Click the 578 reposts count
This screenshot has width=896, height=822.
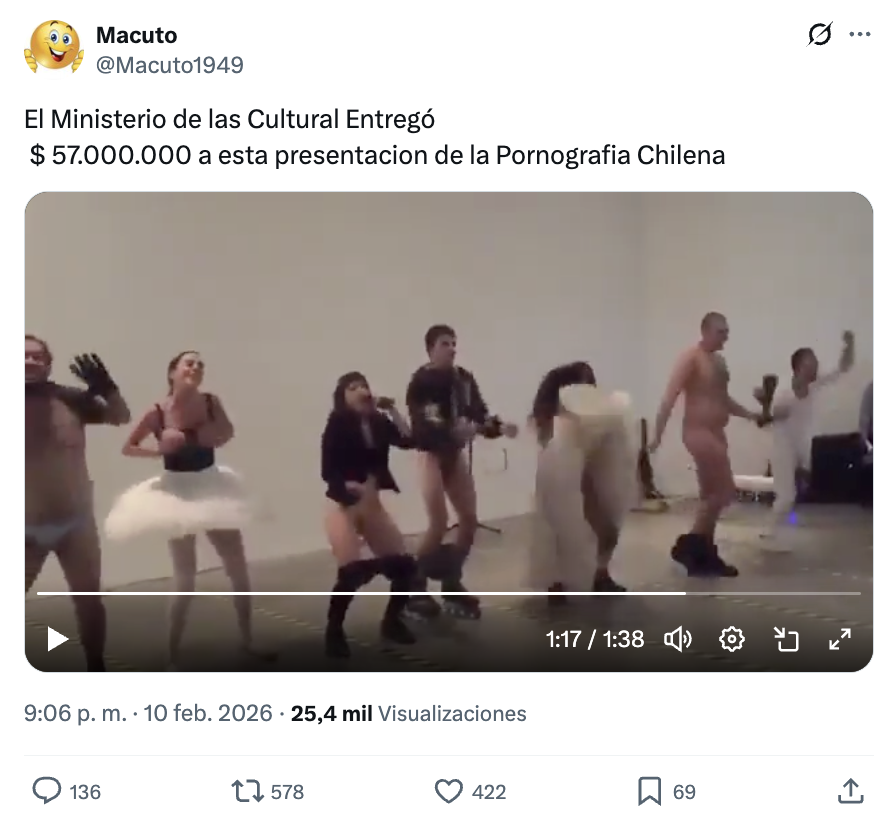coord(287,792)
